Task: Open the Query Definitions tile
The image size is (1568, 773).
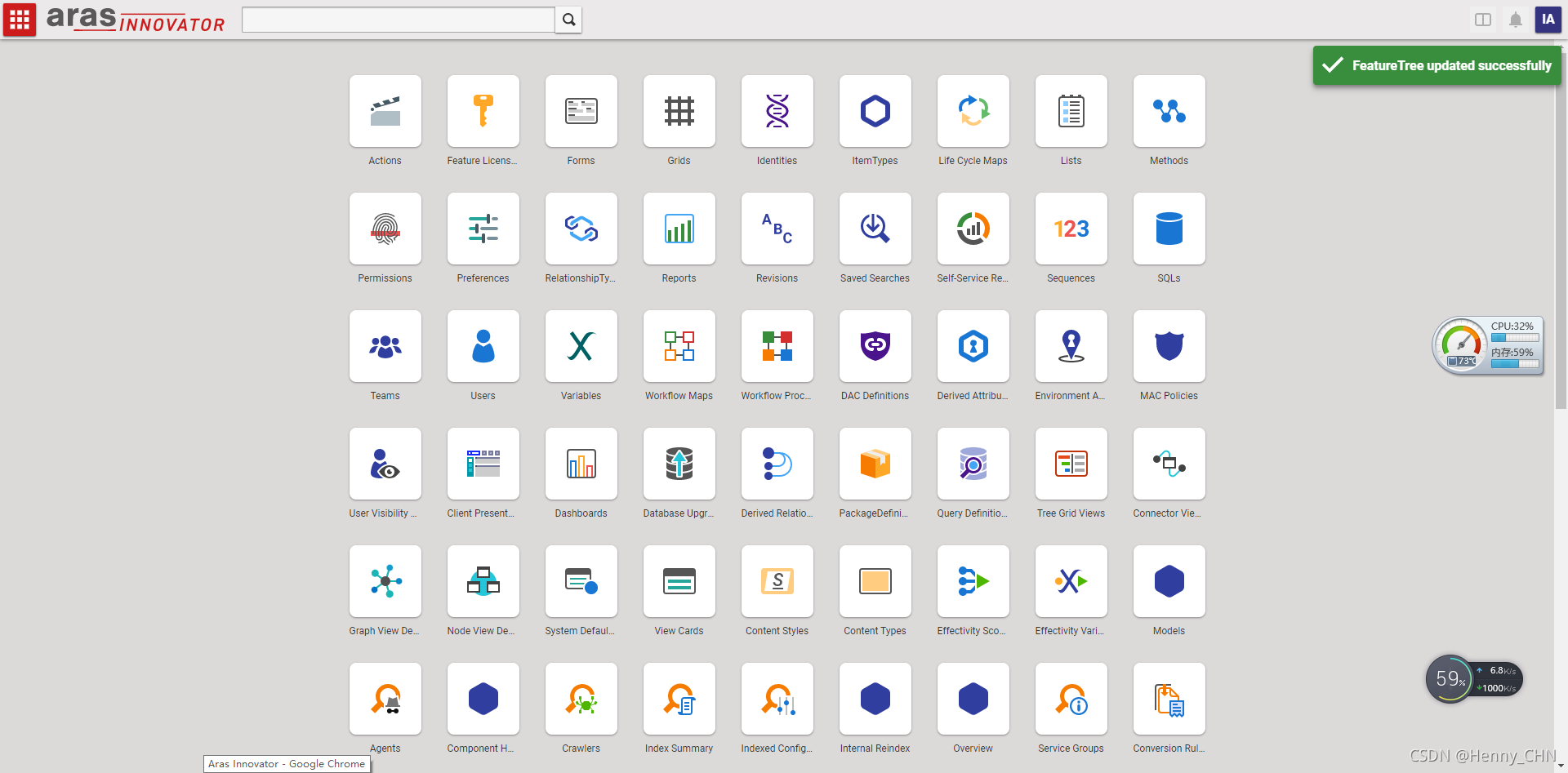Action: point(973,464)
